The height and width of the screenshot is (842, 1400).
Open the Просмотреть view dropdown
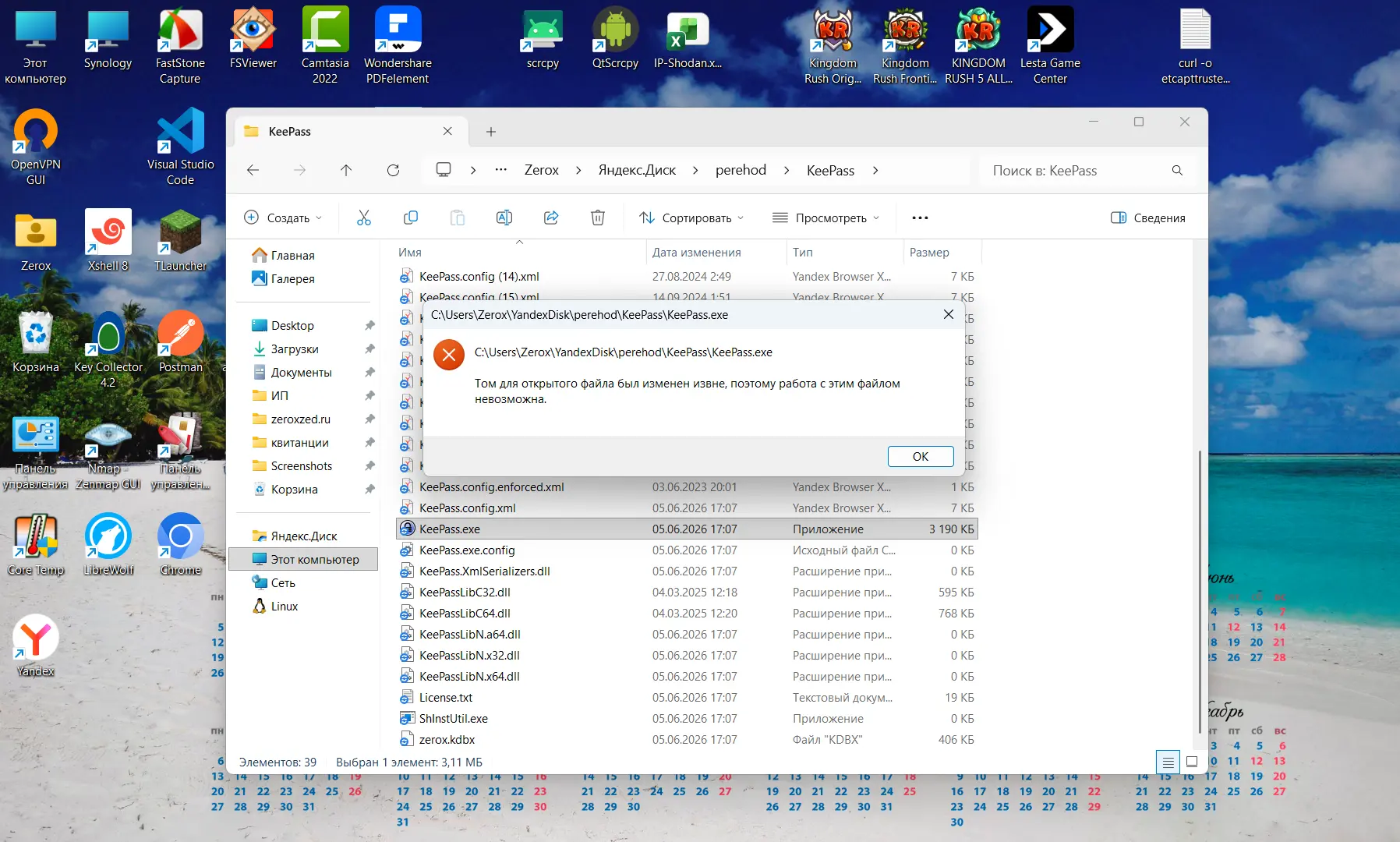click(x=826, y=218)
